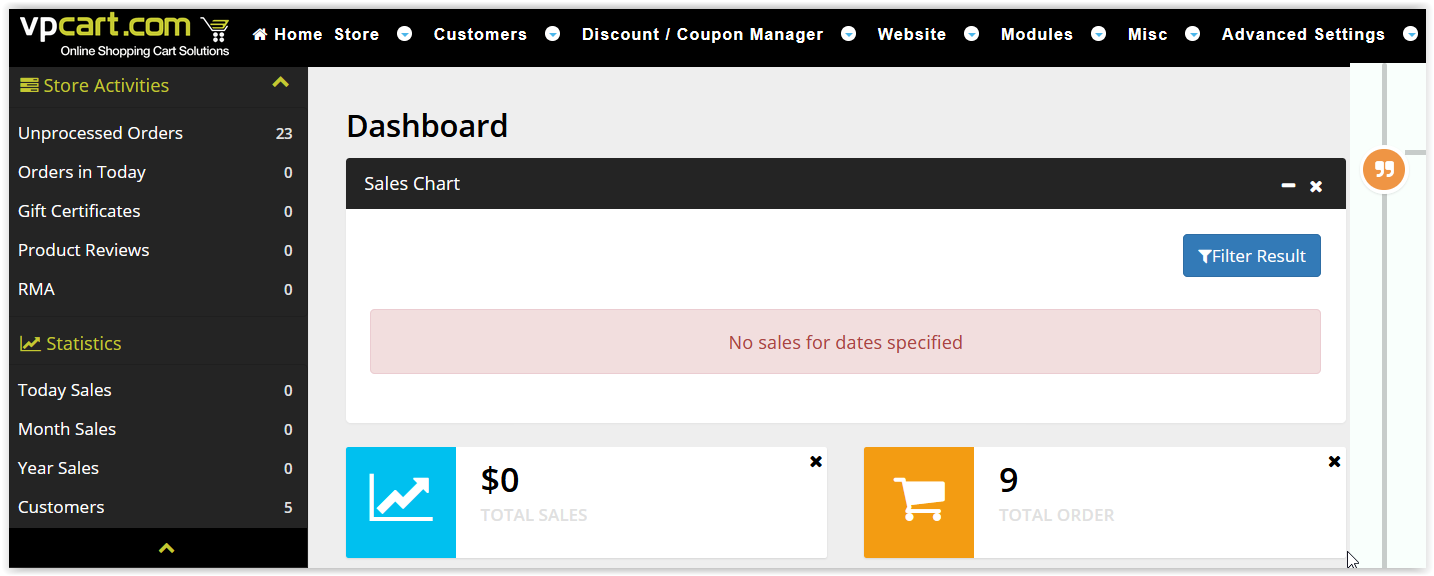Open the Store menu dropdown arrow
This screenshot has height=576, width=1434.
pos(404,34)
